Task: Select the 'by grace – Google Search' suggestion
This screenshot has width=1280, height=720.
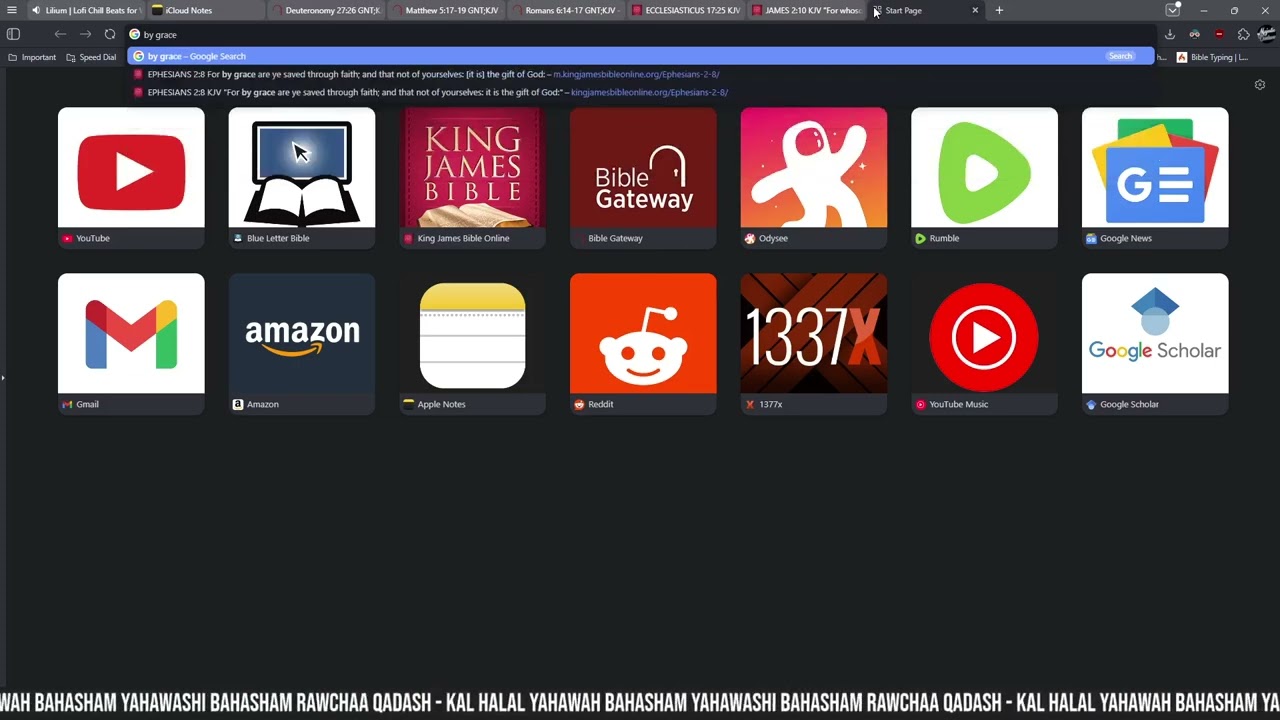Action: [640, 56]
